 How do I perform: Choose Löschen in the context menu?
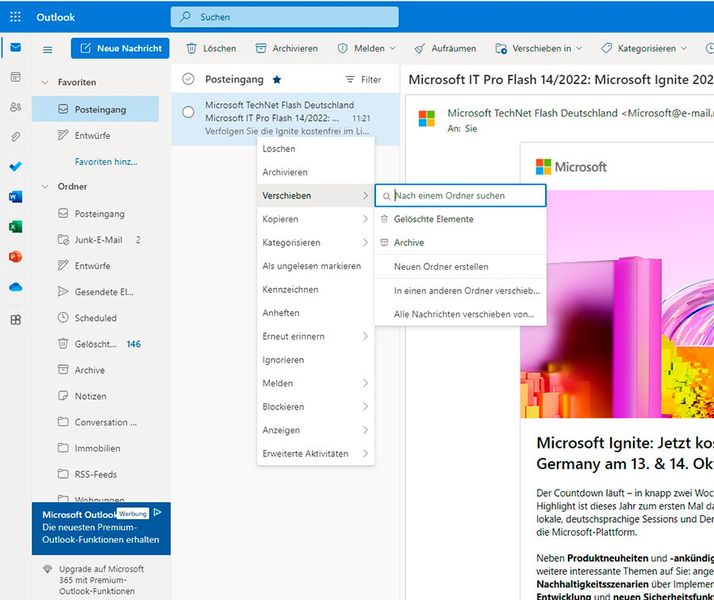point(316,149)
